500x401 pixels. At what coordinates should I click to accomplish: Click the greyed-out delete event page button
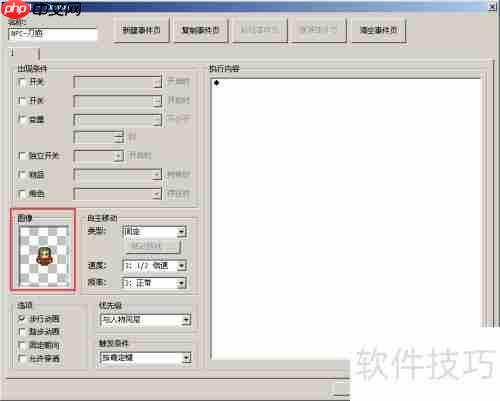tap(319, 30)
